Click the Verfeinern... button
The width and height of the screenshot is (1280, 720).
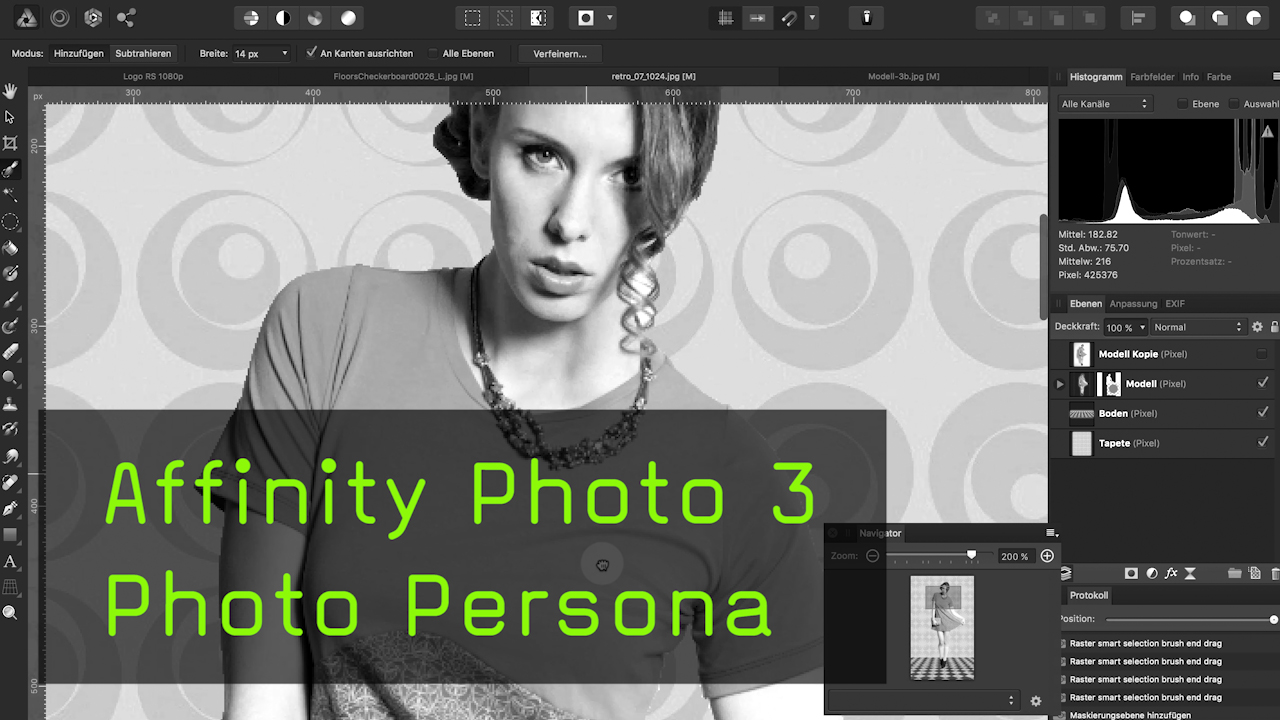560,53
